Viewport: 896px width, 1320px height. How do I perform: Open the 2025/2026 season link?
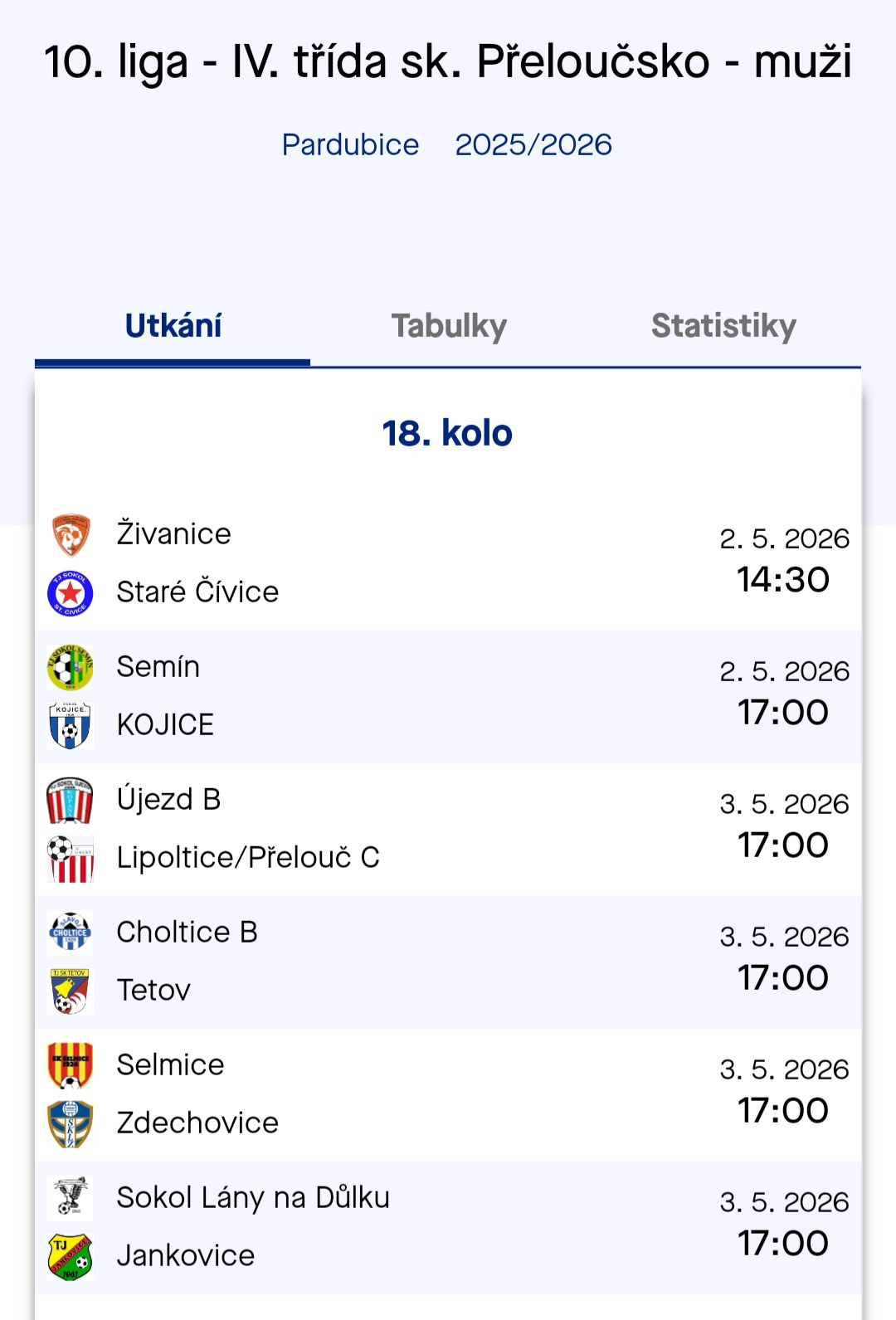click(x=533, y=145)
